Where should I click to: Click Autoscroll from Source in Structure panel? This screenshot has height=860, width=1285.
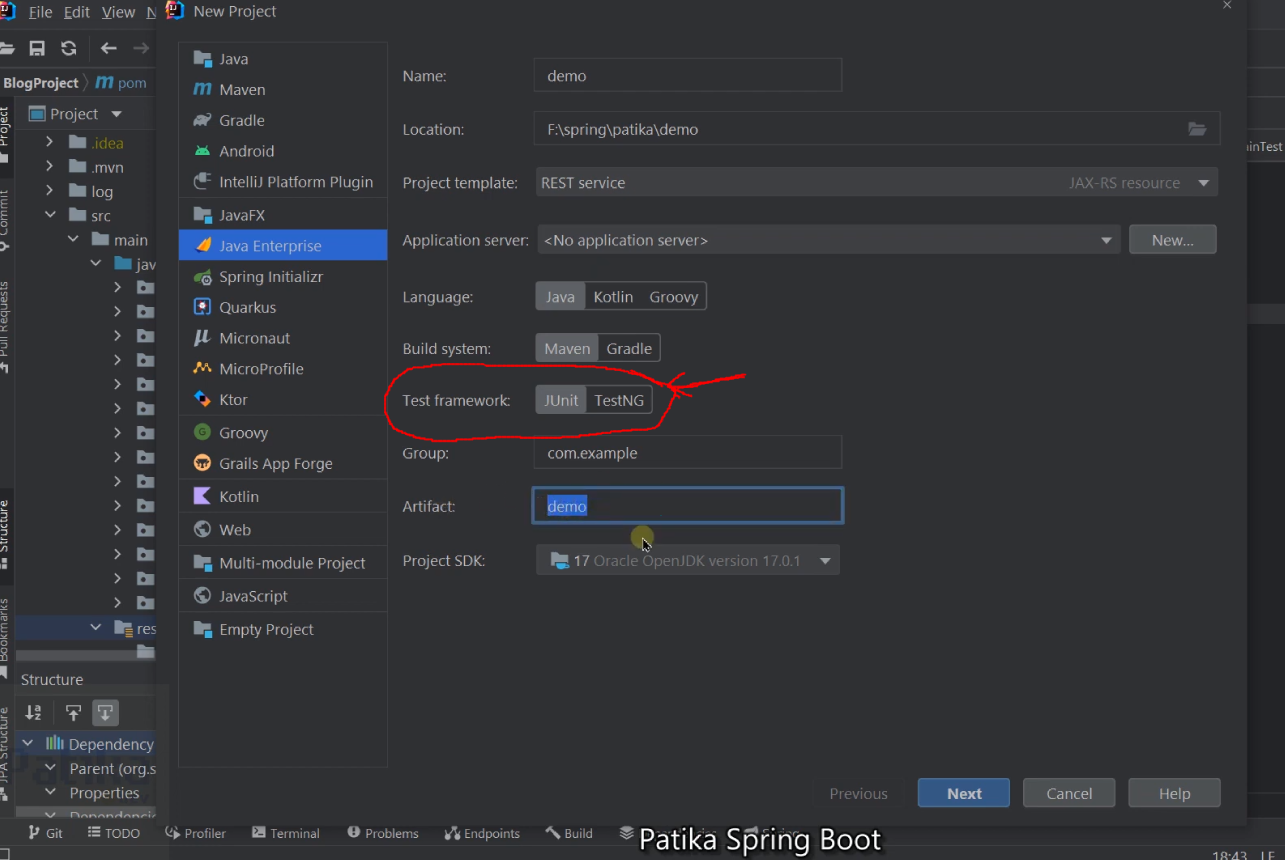point(105,712)
